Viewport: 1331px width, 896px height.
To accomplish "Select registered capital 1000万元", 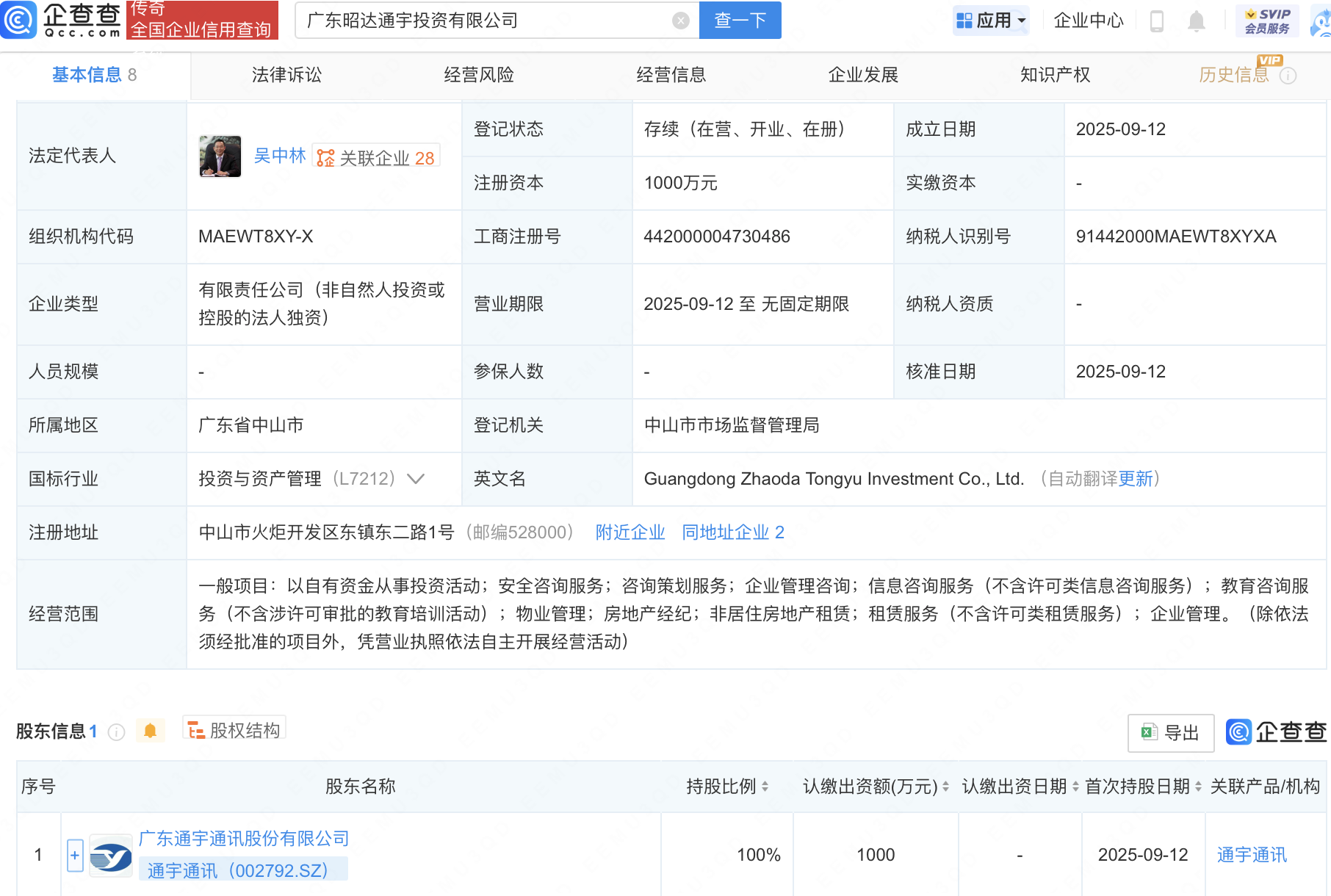I will coord(680,183).
